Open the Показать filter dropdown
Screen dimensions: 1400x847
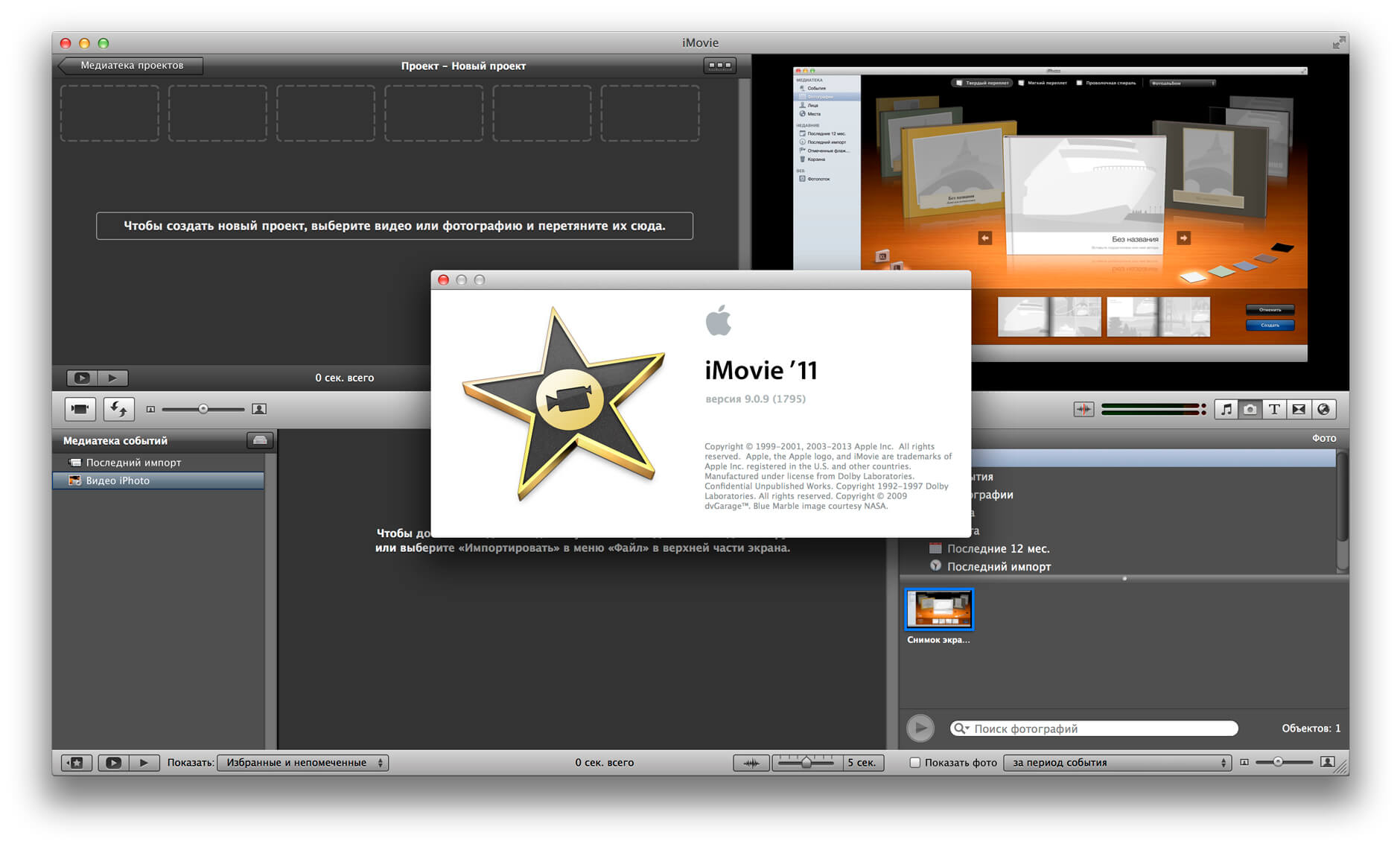[x=302, y=762]
